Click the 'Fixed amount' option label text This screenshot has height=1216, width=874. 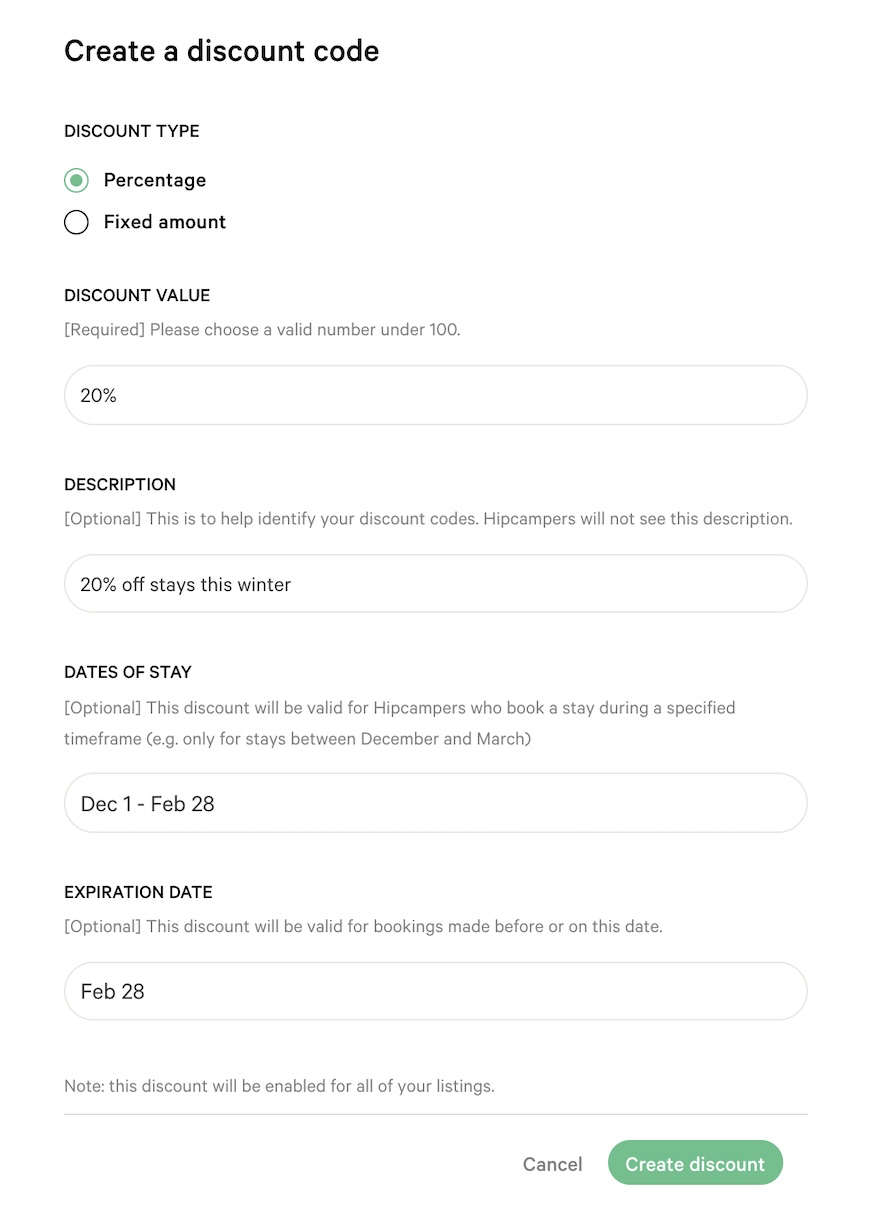pos(165,222)
